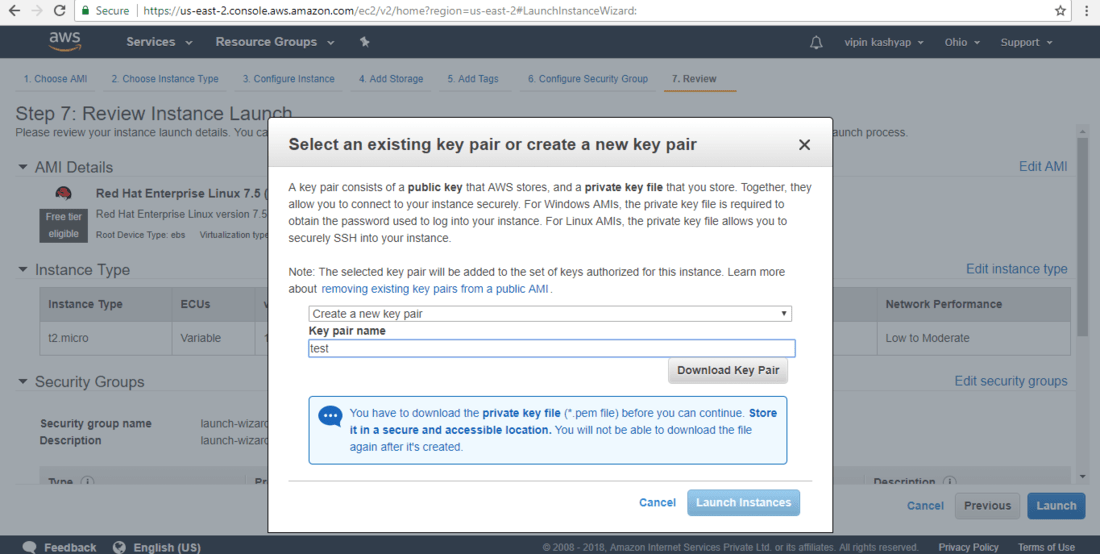Open removing existing key pairs link

435,289
